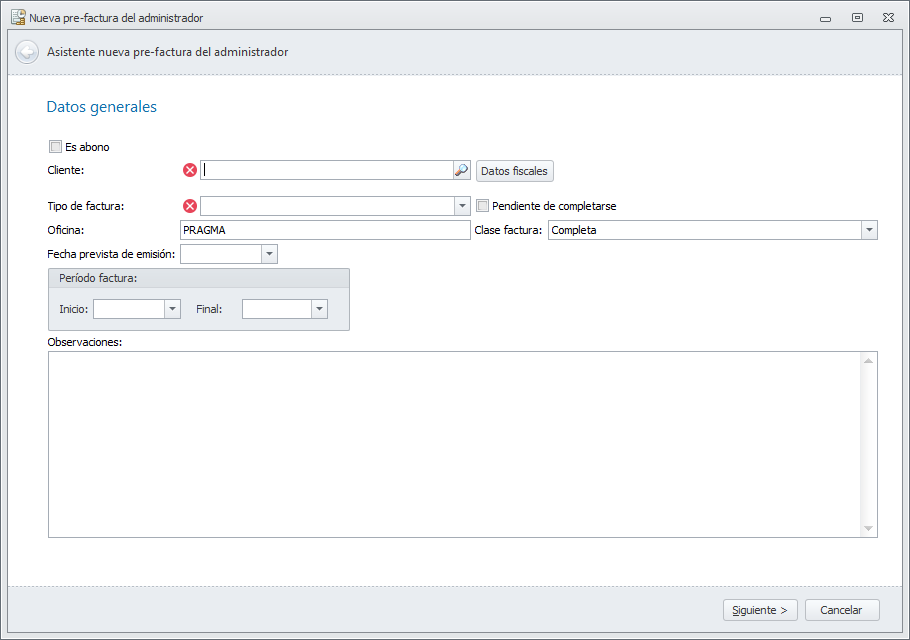
Task: Minimize the pre-factura window
Action: tap(825, 19)
